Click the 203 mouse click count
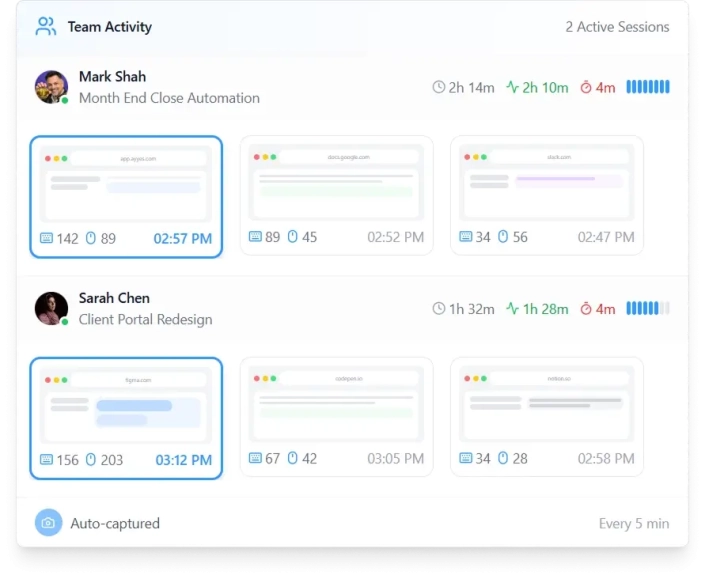The height and width of the screenshot is (579, 705). (112, 460)
